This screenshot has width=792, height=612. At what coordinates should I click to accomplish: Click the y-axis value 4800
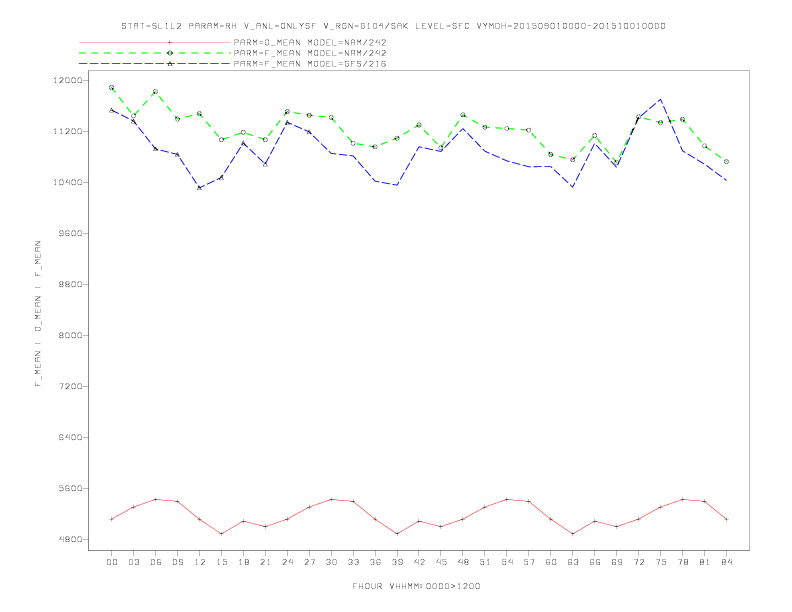click(x=71, y=539)
